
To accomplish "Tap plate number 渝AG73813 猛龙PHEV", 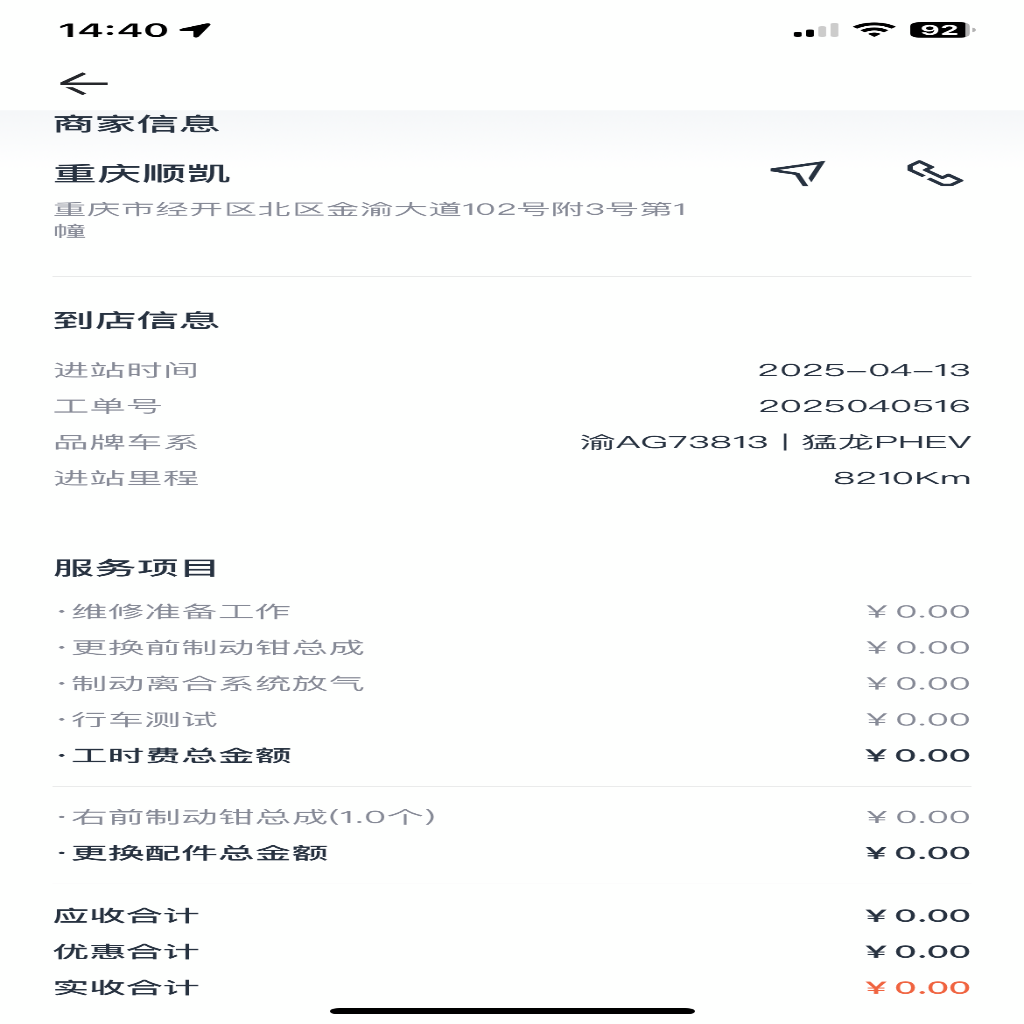I will pyautogui.click(x=775, y=442).
